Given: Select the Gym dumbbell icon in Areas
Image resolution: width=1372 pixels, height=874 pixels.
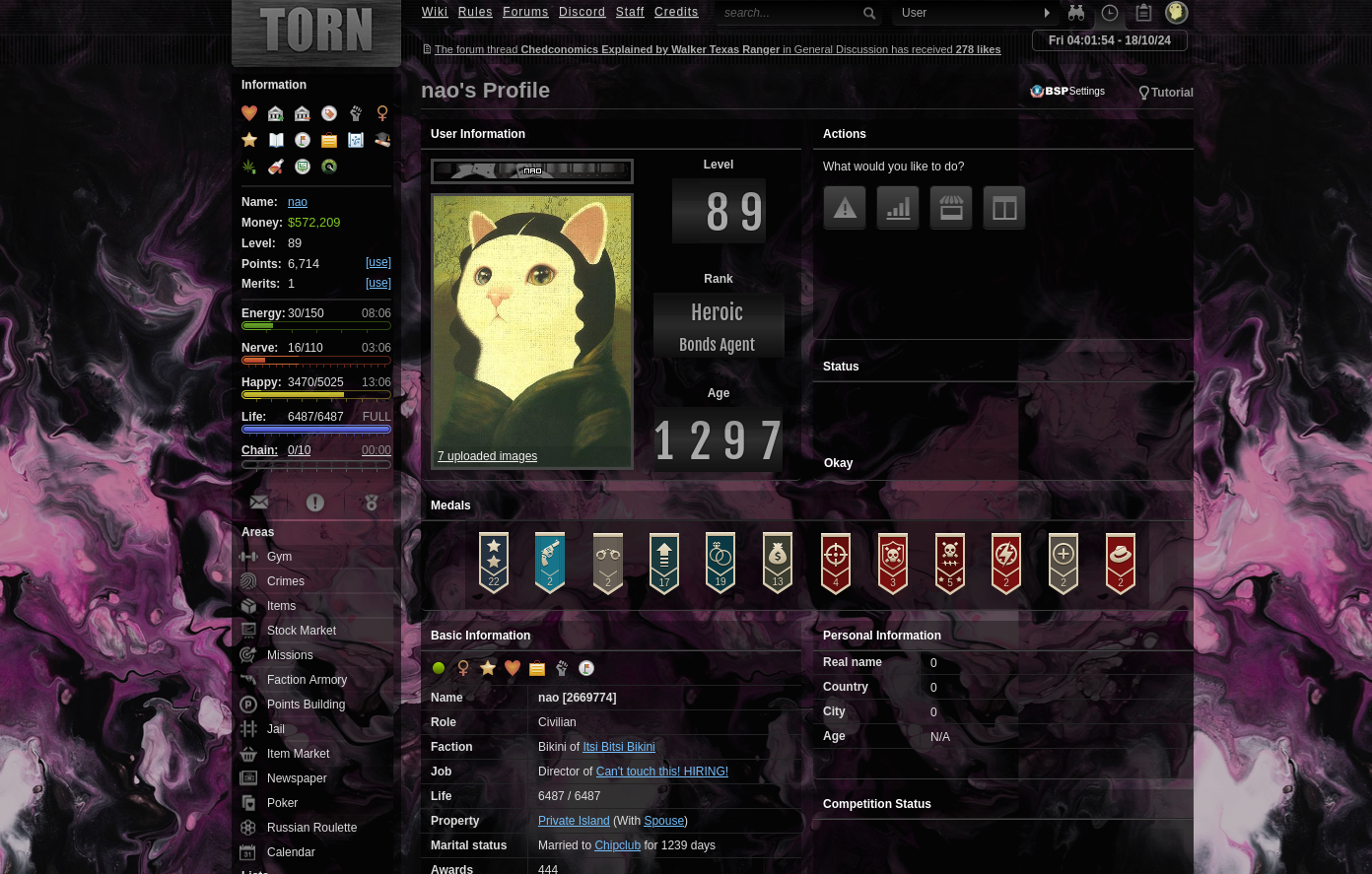Looking at the screenshot, I should pos(248,557).
